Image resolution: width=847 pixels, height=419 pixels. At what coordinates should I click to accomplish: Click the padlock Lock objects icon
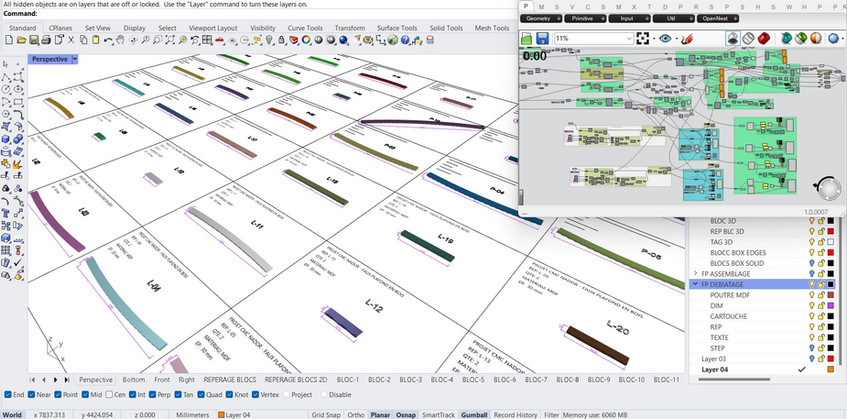[281, 40]
